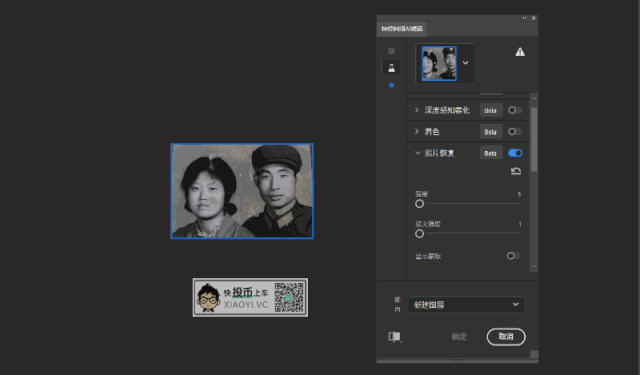Click the couple photo on the canvas

[x=242, y=191]
